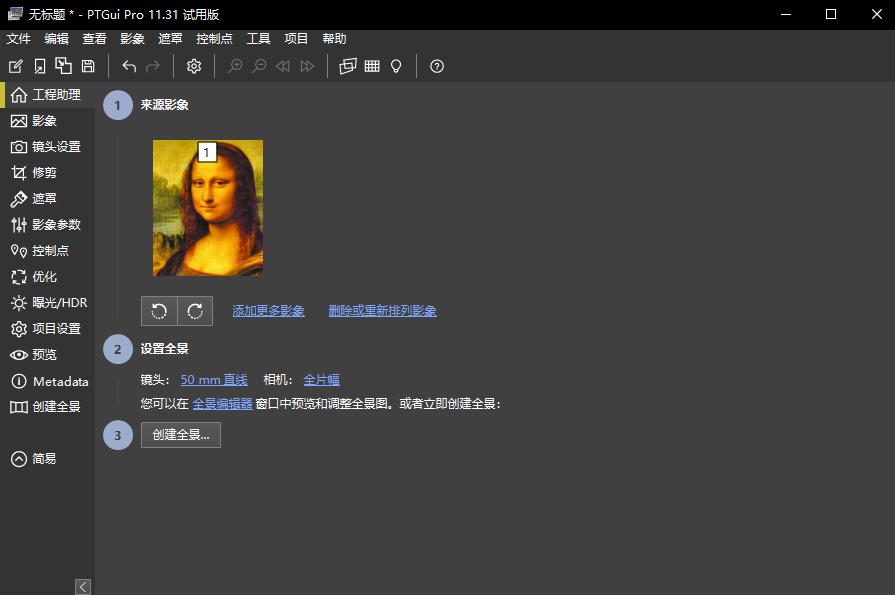Screen dimensions: 895x595
Task: Click the Save project disk icon
Action: click(x=88, y=66)
